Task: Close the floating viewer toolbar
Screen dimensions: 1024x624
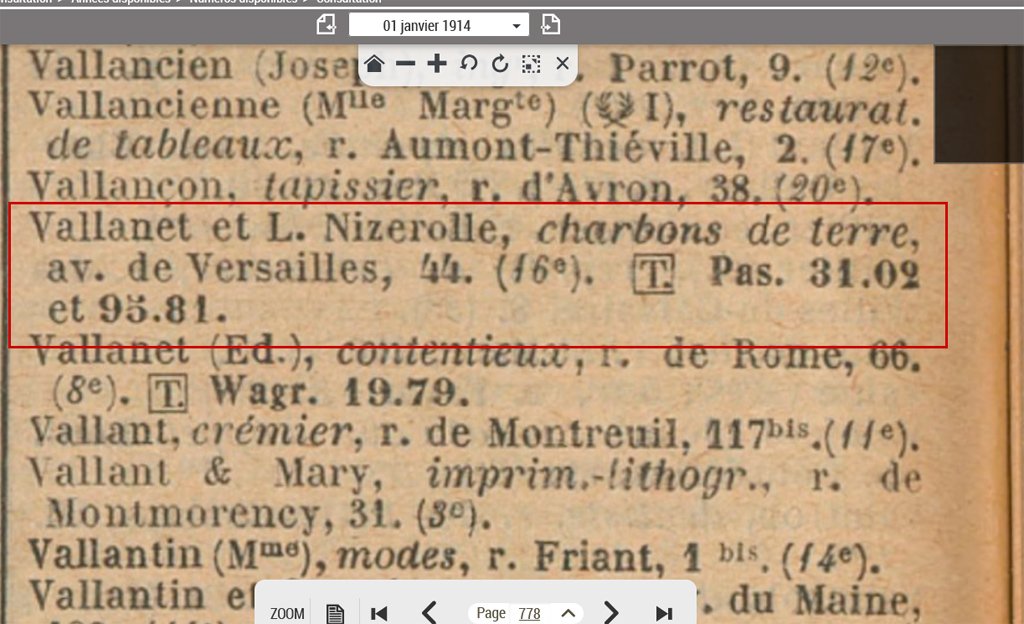Action: (x=562, y=64)
